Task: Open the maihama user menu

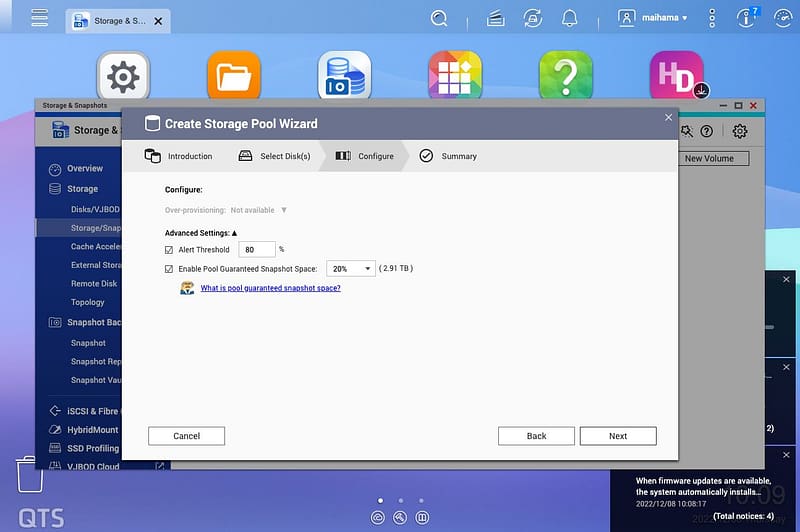Action: click(653, 18)
